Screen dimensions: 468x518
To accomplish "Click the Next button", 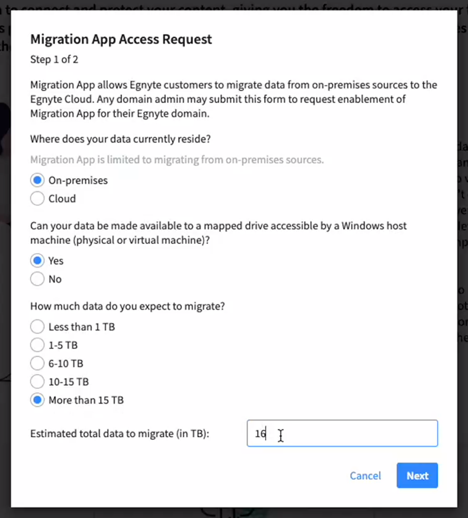I will click(417, 476).
